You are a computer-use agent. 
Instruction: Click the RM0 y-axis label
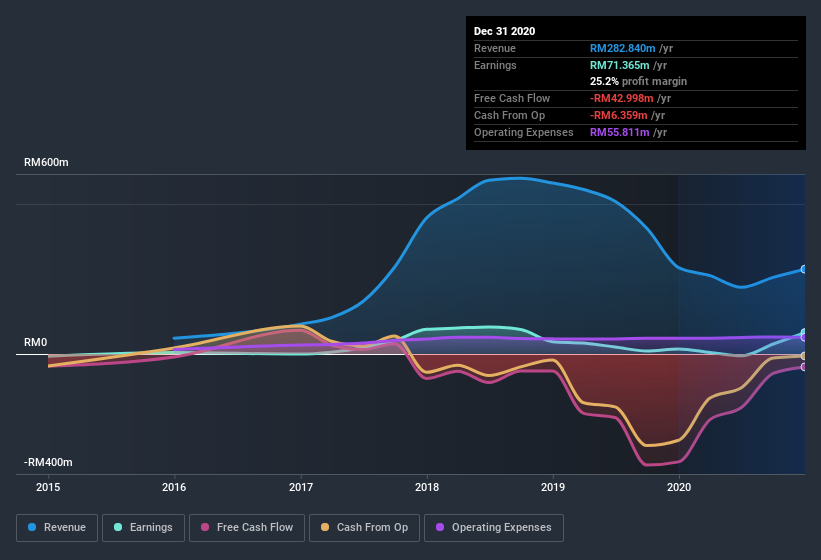click(36, 342)
